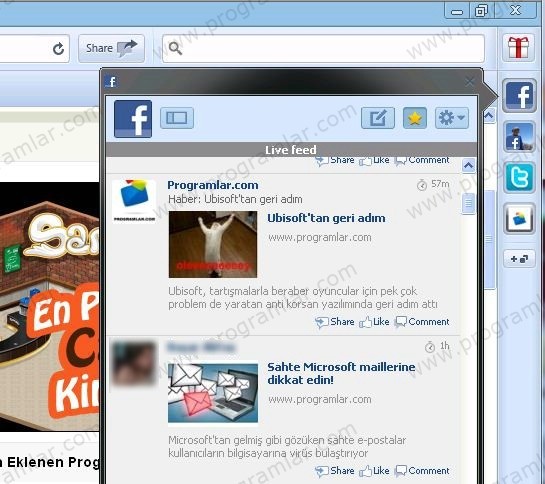Open the Ubisoft post thumbnail image
Viewport: 545px width, 484px height.
click(213, 244)
